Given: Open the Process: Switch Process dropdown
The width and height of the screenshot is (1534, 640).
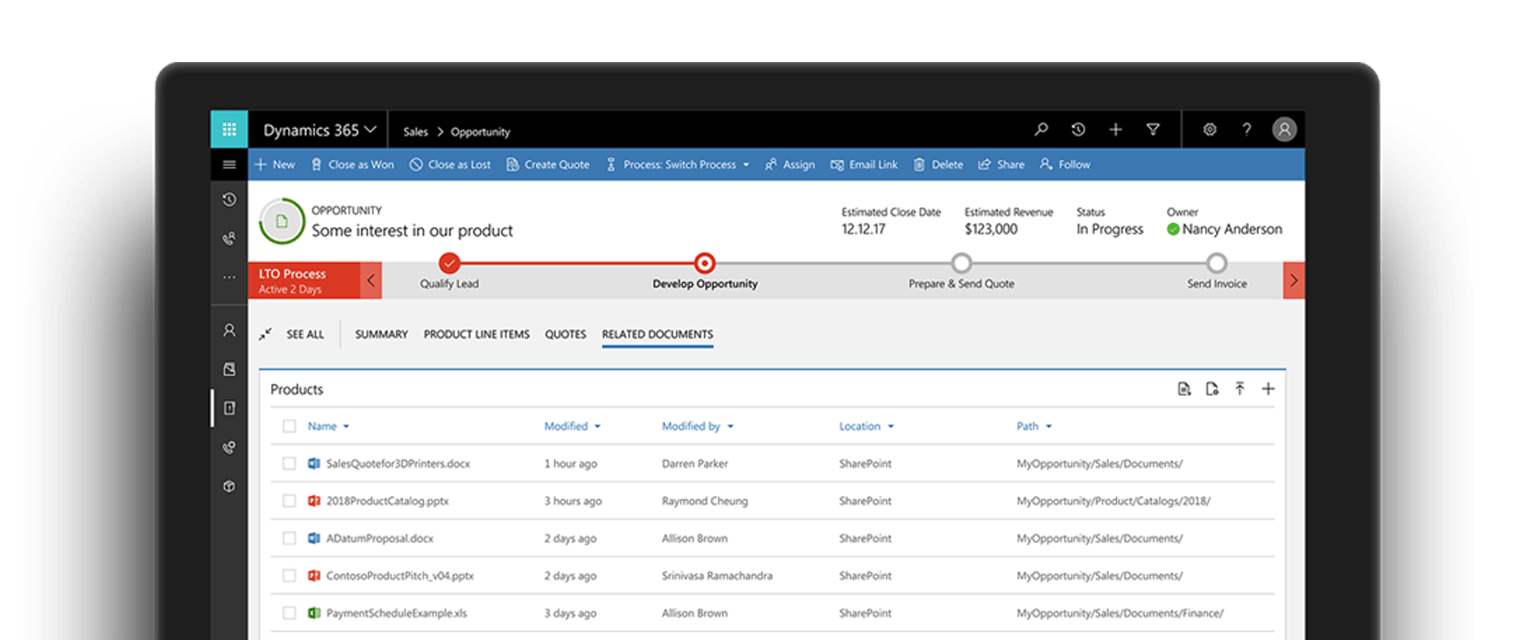Looking at the screenshot, I should point(678,165).
